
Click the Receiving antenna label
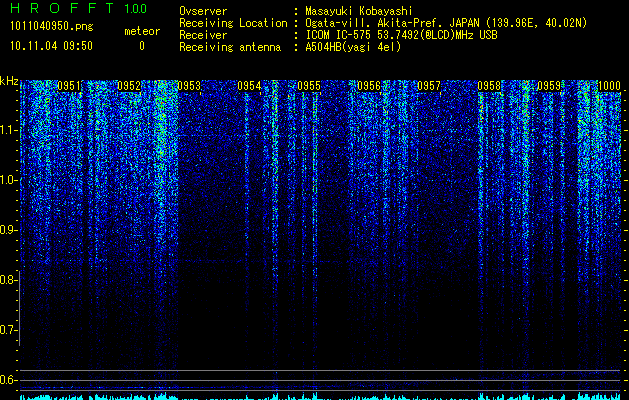click(x=230, y=47)
